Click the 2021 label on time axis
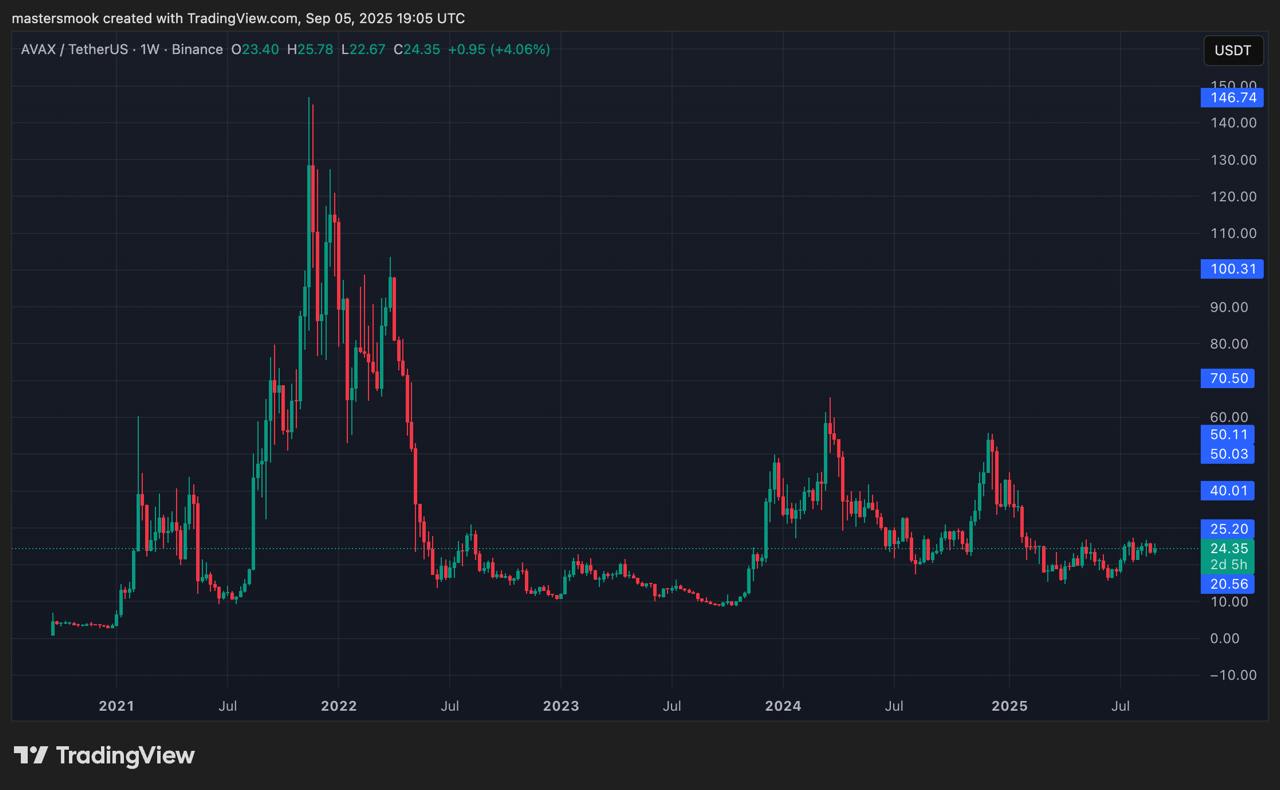This screenshot has height=790, width=1280. pos(117,706)
